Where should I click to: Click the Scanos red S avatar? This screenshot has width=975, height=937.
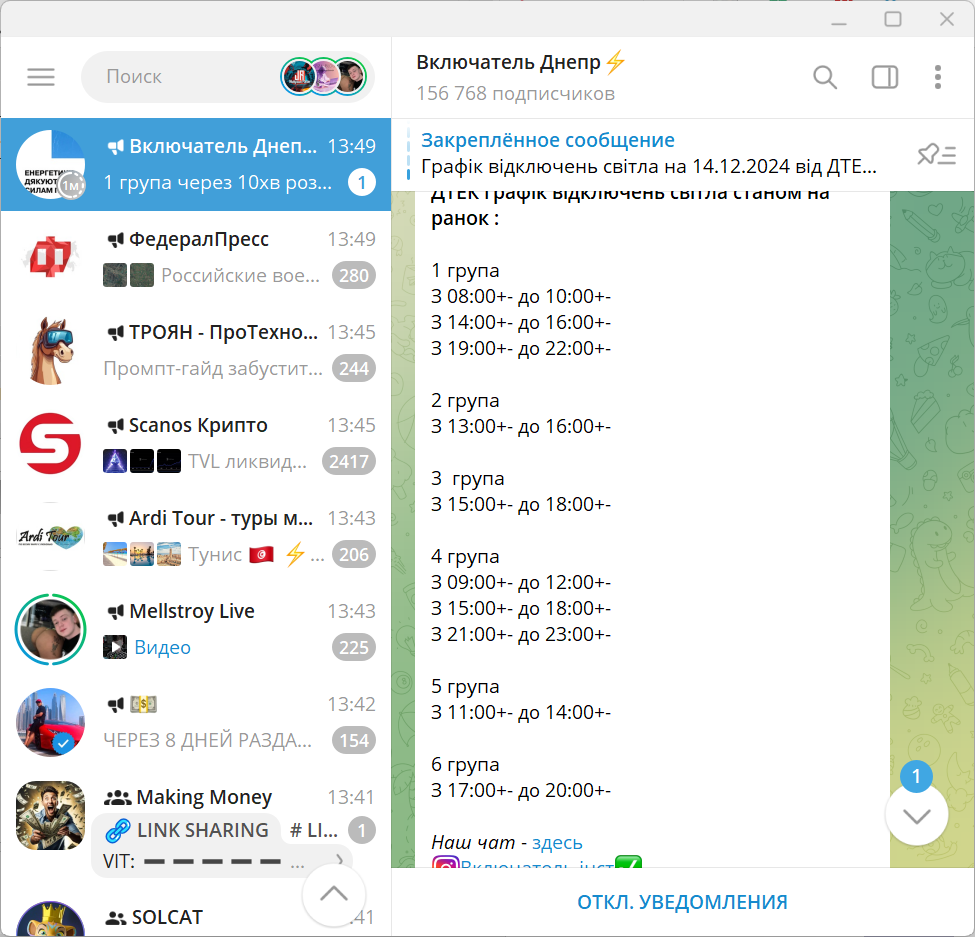[50, 443]
